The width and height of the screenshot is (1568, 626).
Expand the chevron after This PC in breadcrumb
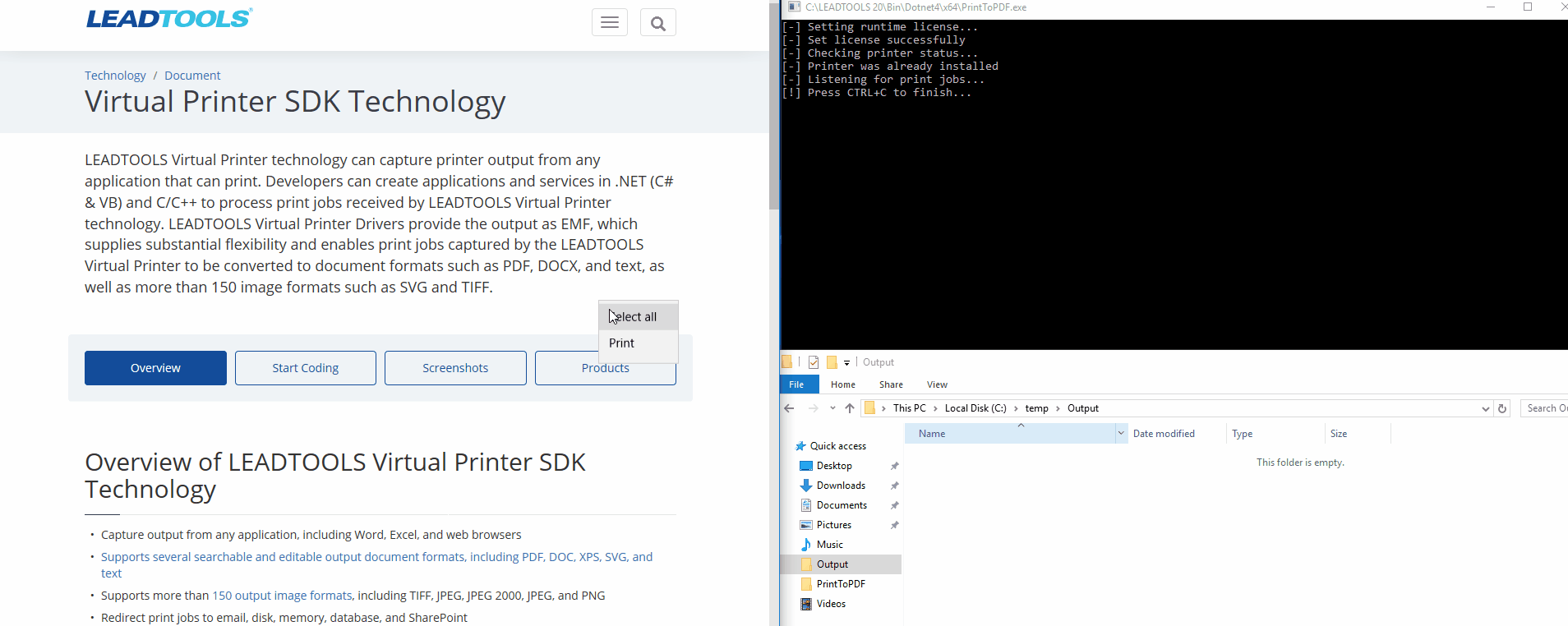(x=935, y=408)
